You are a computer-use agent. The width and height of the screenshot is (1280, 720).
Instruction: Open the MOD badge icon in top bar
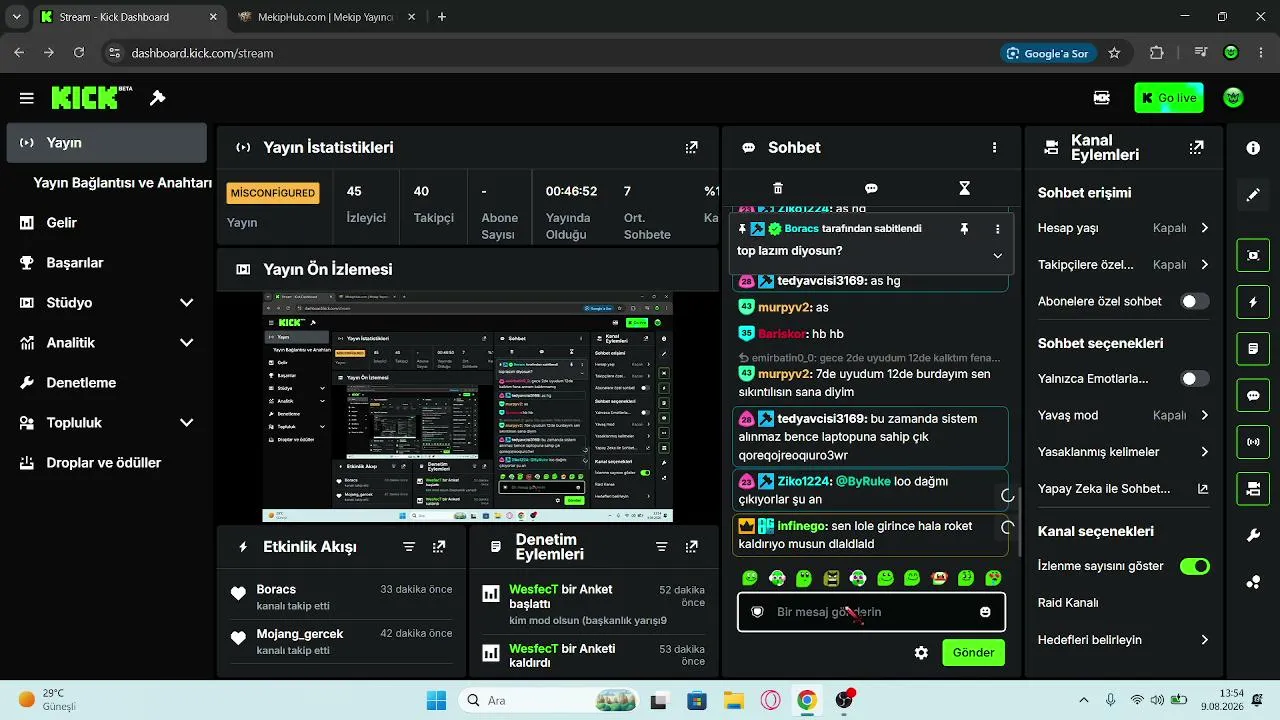point(1101,98)
